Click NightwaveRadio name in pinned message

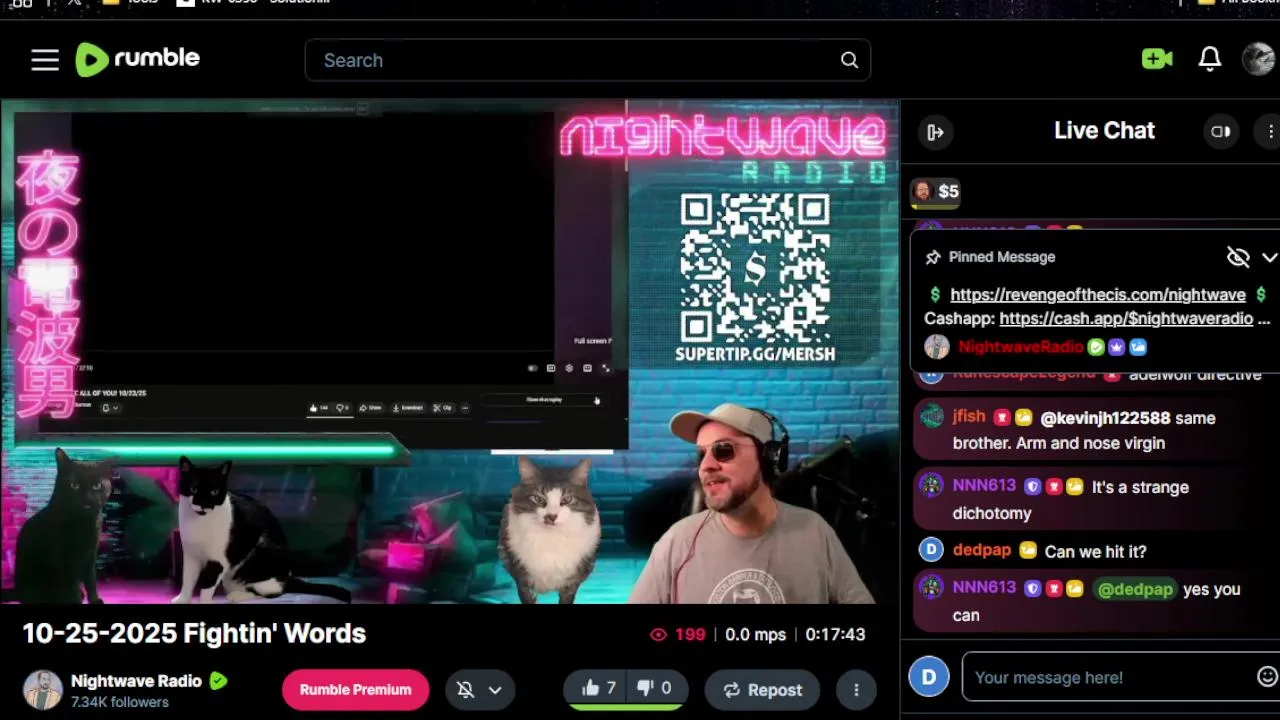1020,346
